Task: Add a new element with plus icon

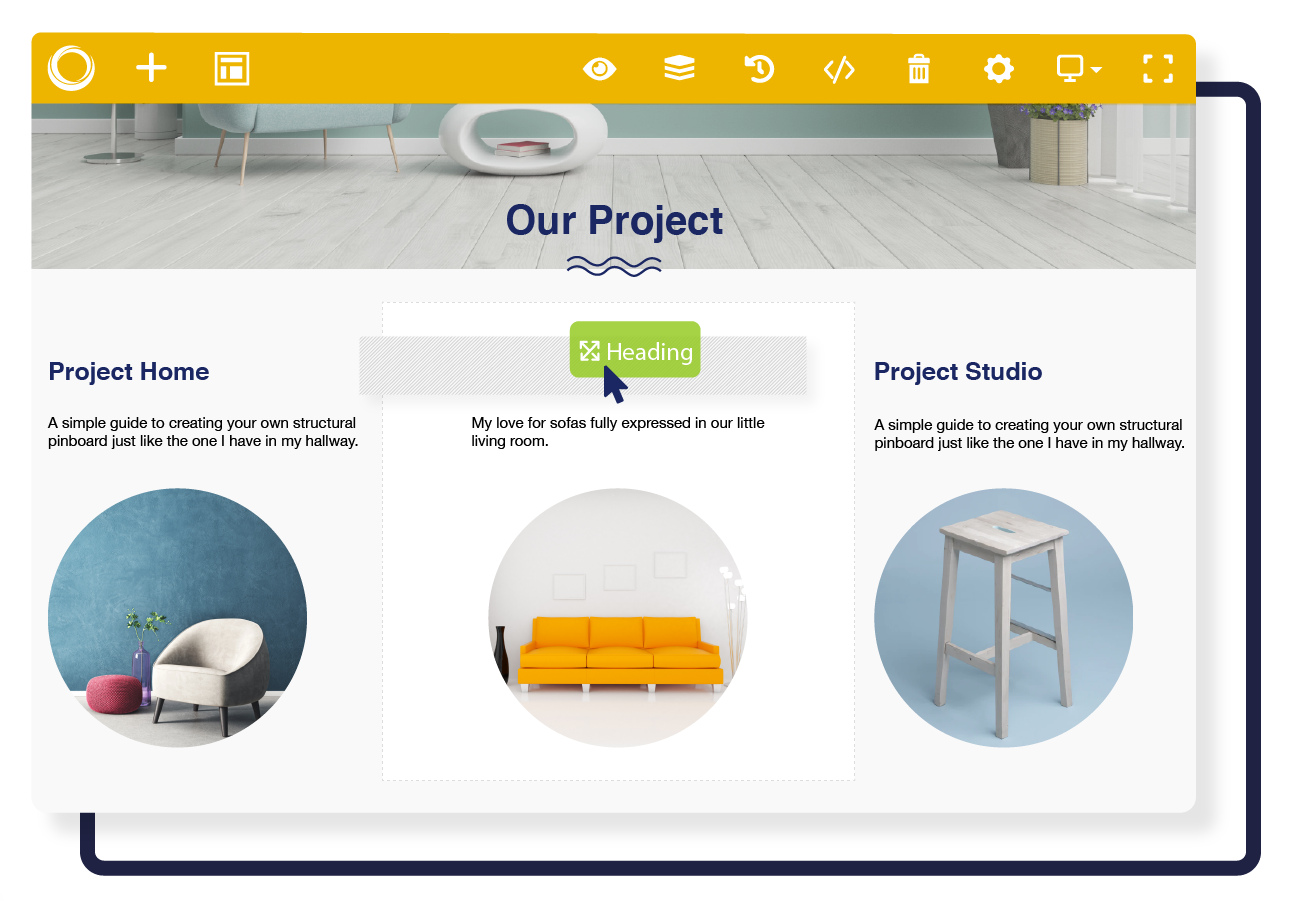Action: tap(151, 68)
